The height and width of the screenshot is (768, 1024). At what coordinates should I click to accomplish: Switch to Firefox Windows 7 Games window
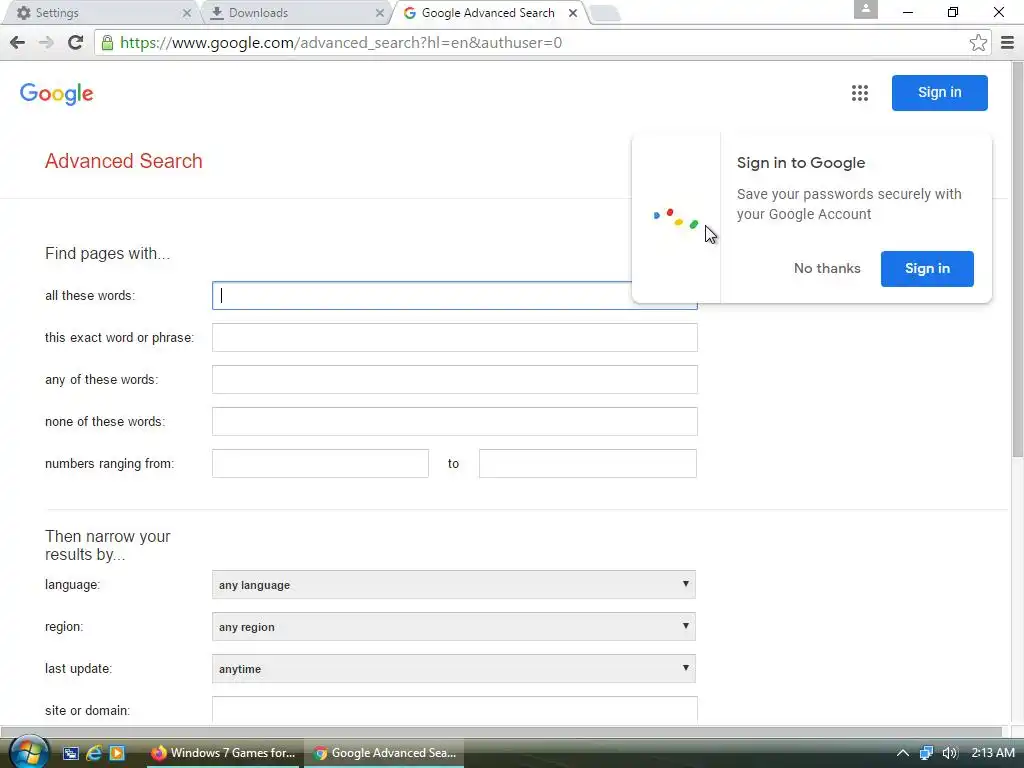click(223, 753)
